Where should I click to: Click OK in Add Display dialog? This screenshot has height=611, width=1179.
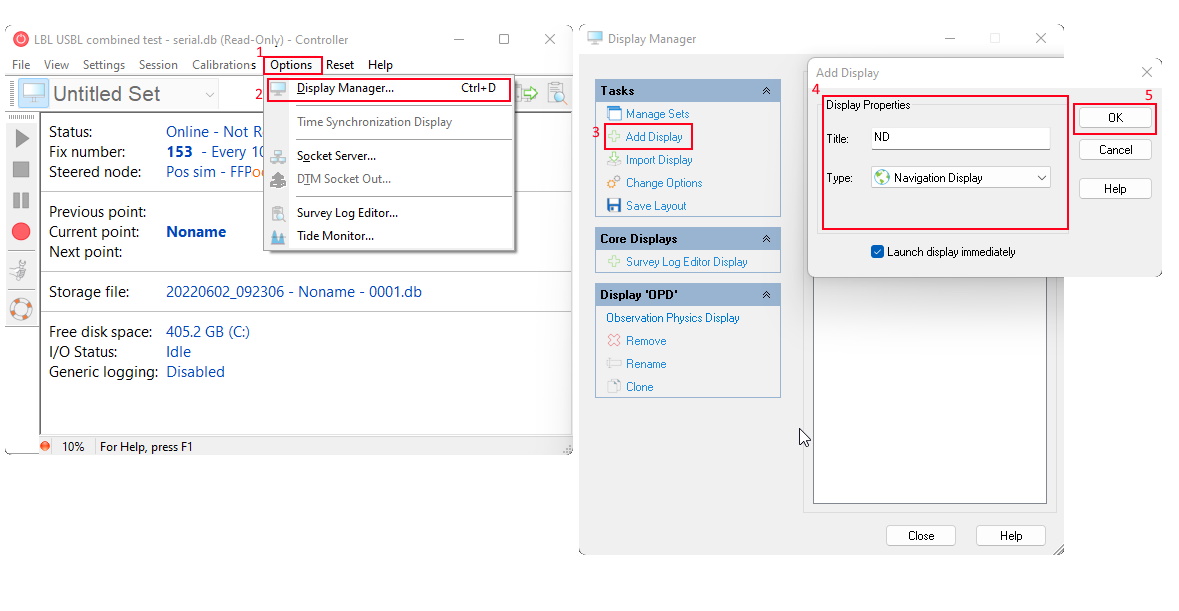1115,118
